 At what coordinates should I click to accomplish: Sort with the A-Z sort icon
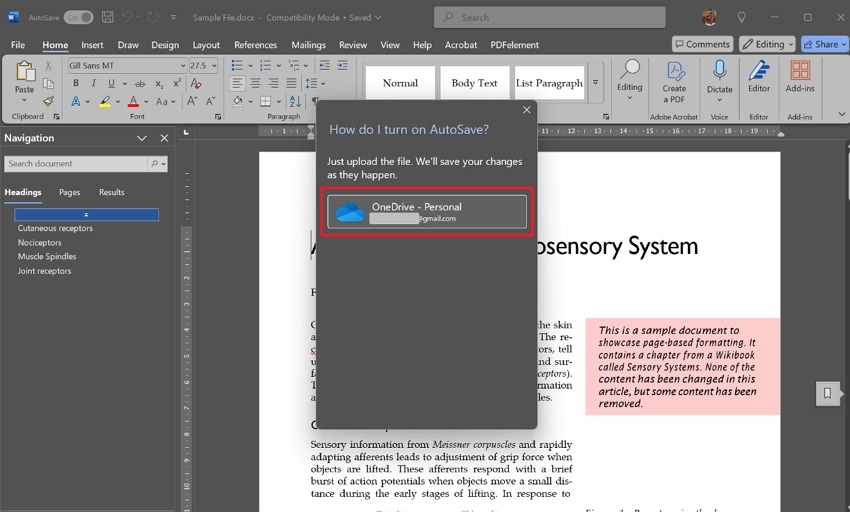(295, 101)
